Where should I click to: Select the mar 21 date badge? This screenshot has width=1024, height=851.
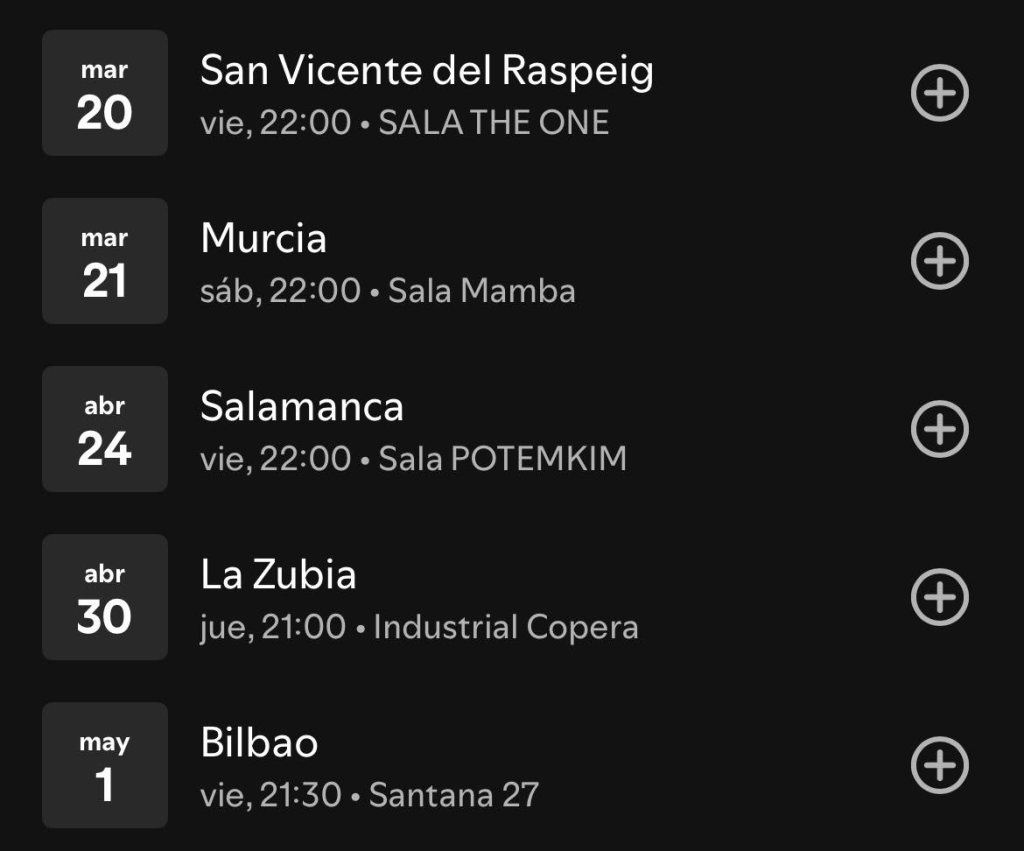tap(105, 261)
